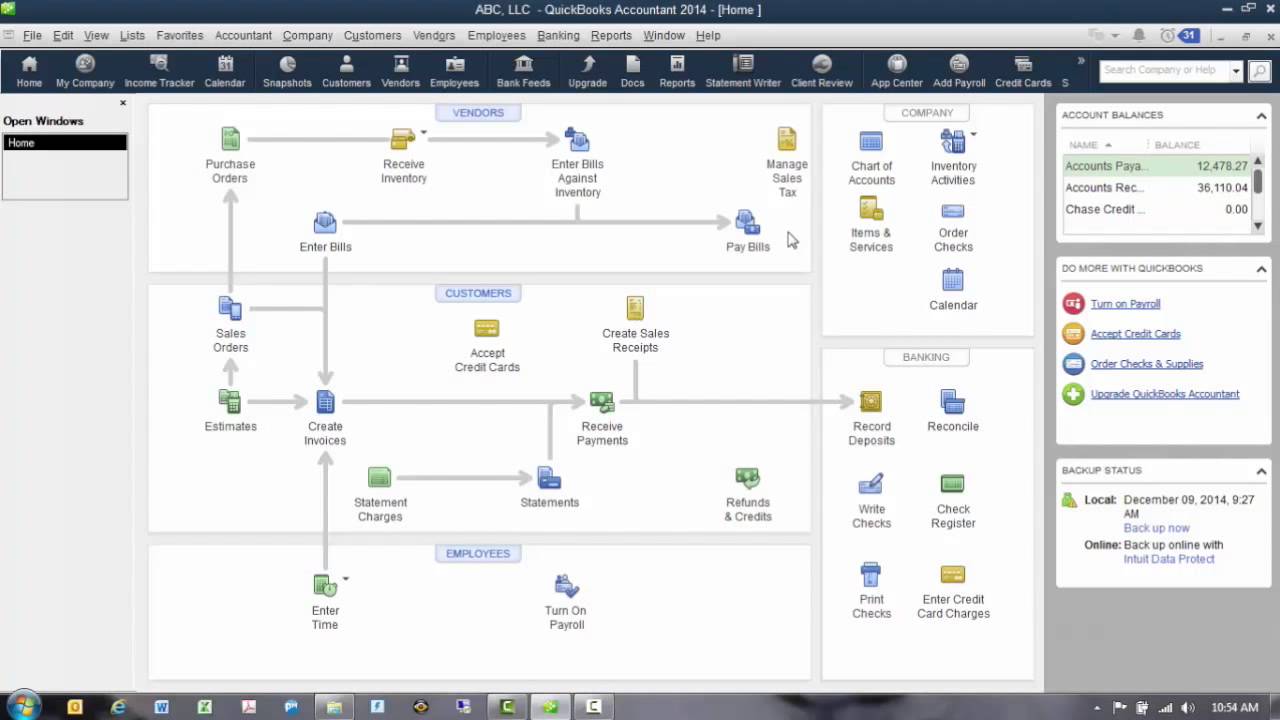This screenshot has height=720, width=1280.
Task: Open Record Deposits icon
Action: tap(871, 401)
